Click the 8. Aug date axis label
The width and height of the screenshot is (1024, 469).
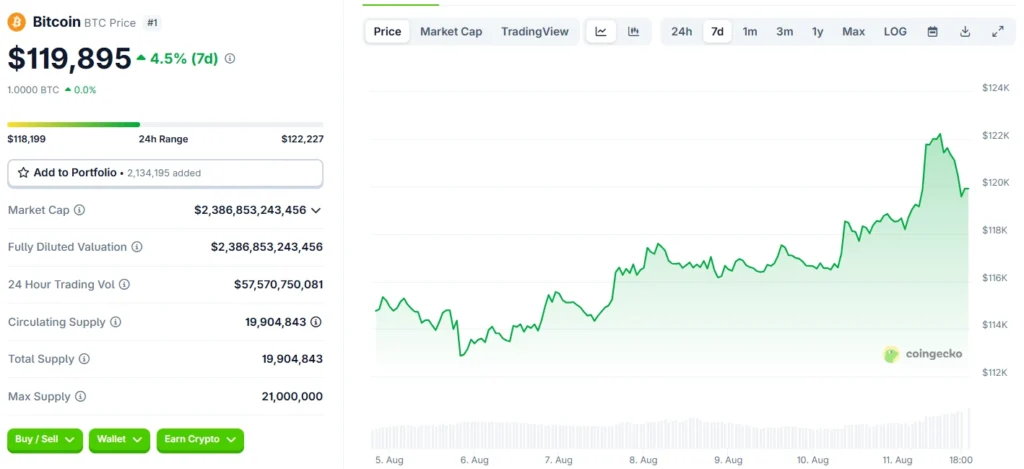tap(644, 460)
